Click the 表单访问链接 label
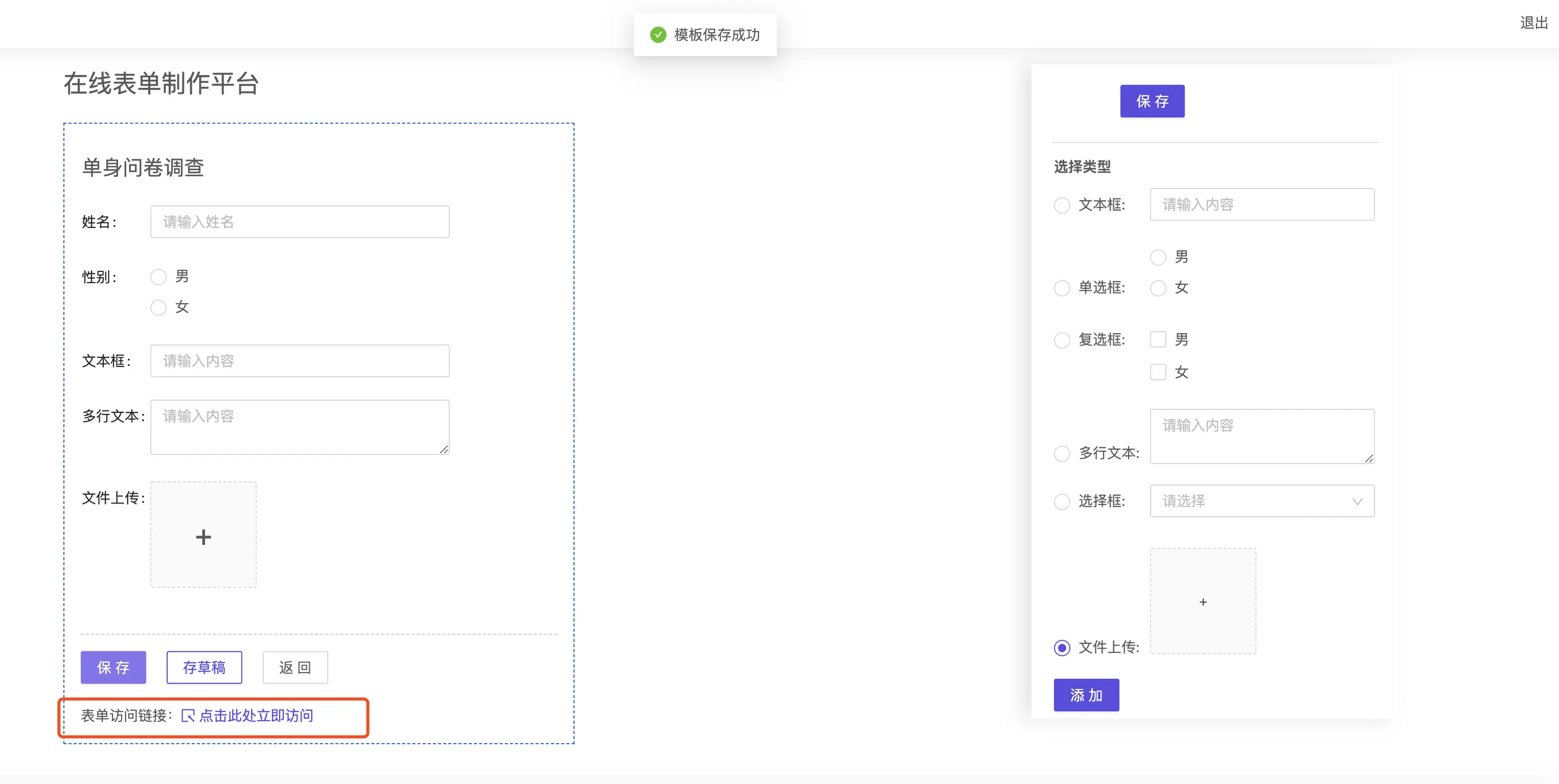1559x784 pixels. point(126,715)
